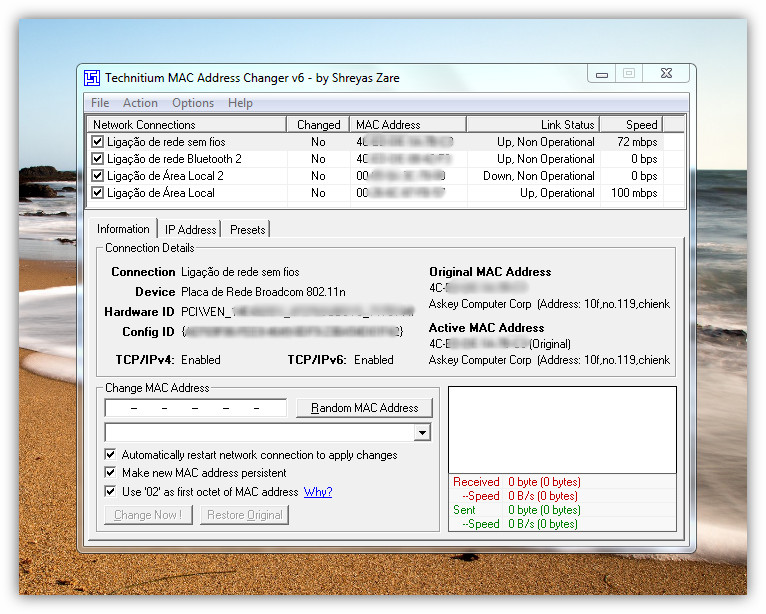Switch to the Presets tab

pyautogui.click(x=247, y=230)
